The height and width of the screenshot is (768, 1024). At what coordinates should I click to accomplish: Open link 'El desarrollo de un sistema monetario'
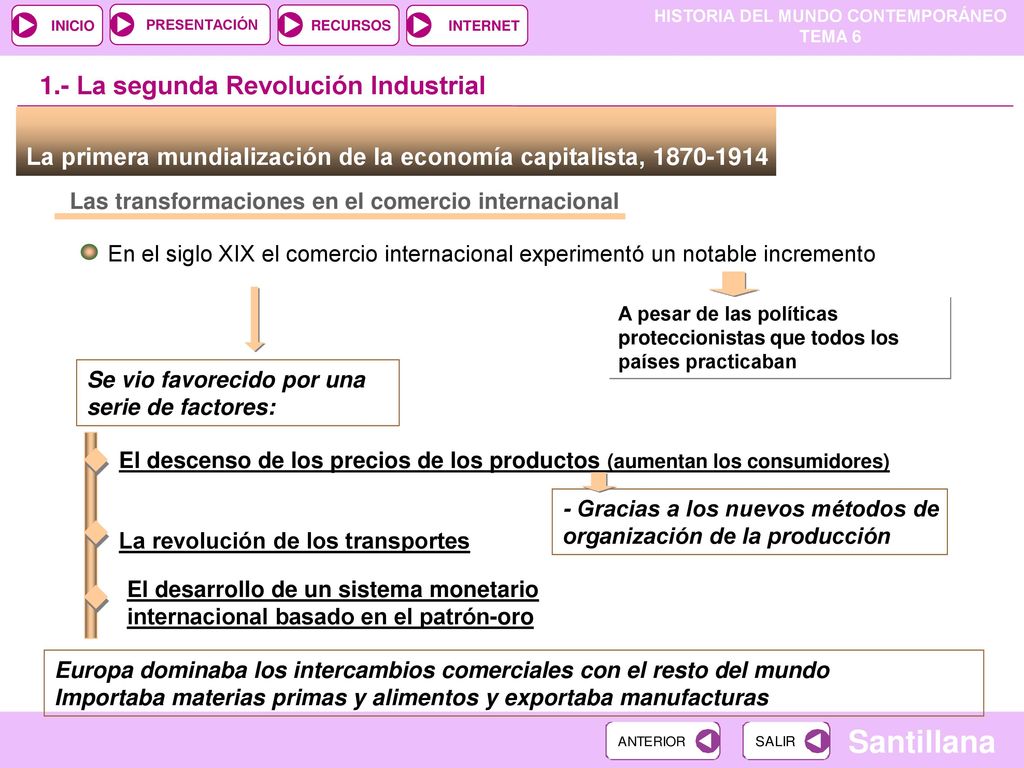(x=332, y=589)
